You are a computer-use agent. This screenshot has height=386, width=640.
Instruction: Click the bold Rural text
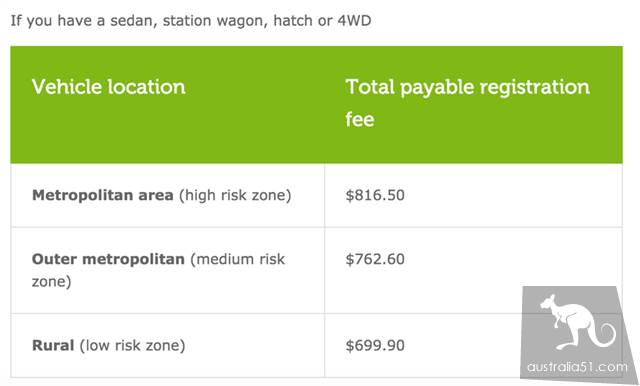click(53, 346)
